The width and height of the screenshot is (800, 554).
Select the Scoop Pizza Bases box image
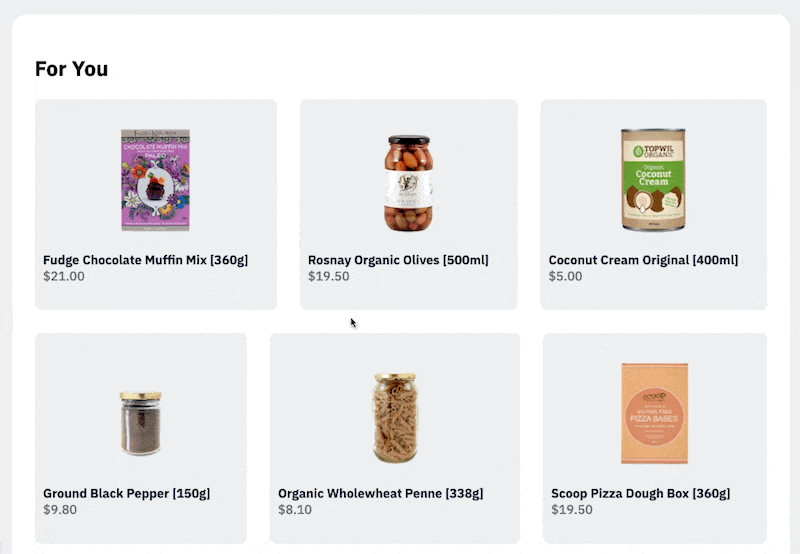(655, 413)
